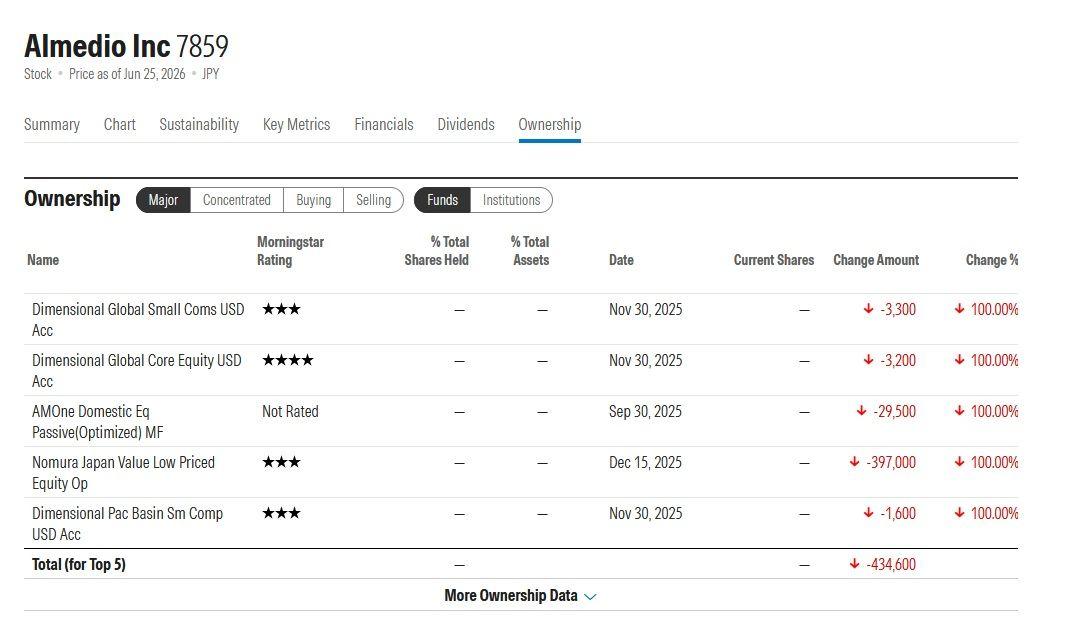Click the Sep 30, 2025 date cell
This screenshot has width=1076, height=621.
[x=645, y=411]
